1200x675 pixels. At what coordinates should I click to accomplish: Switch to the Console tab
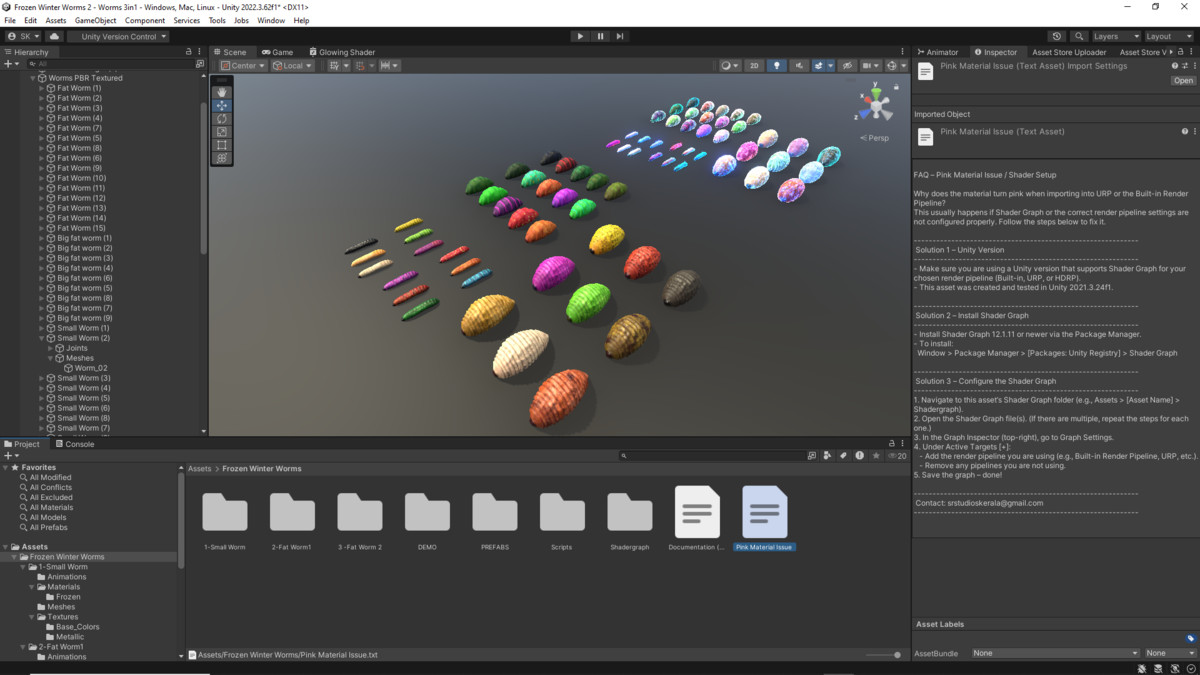[75, 444]
